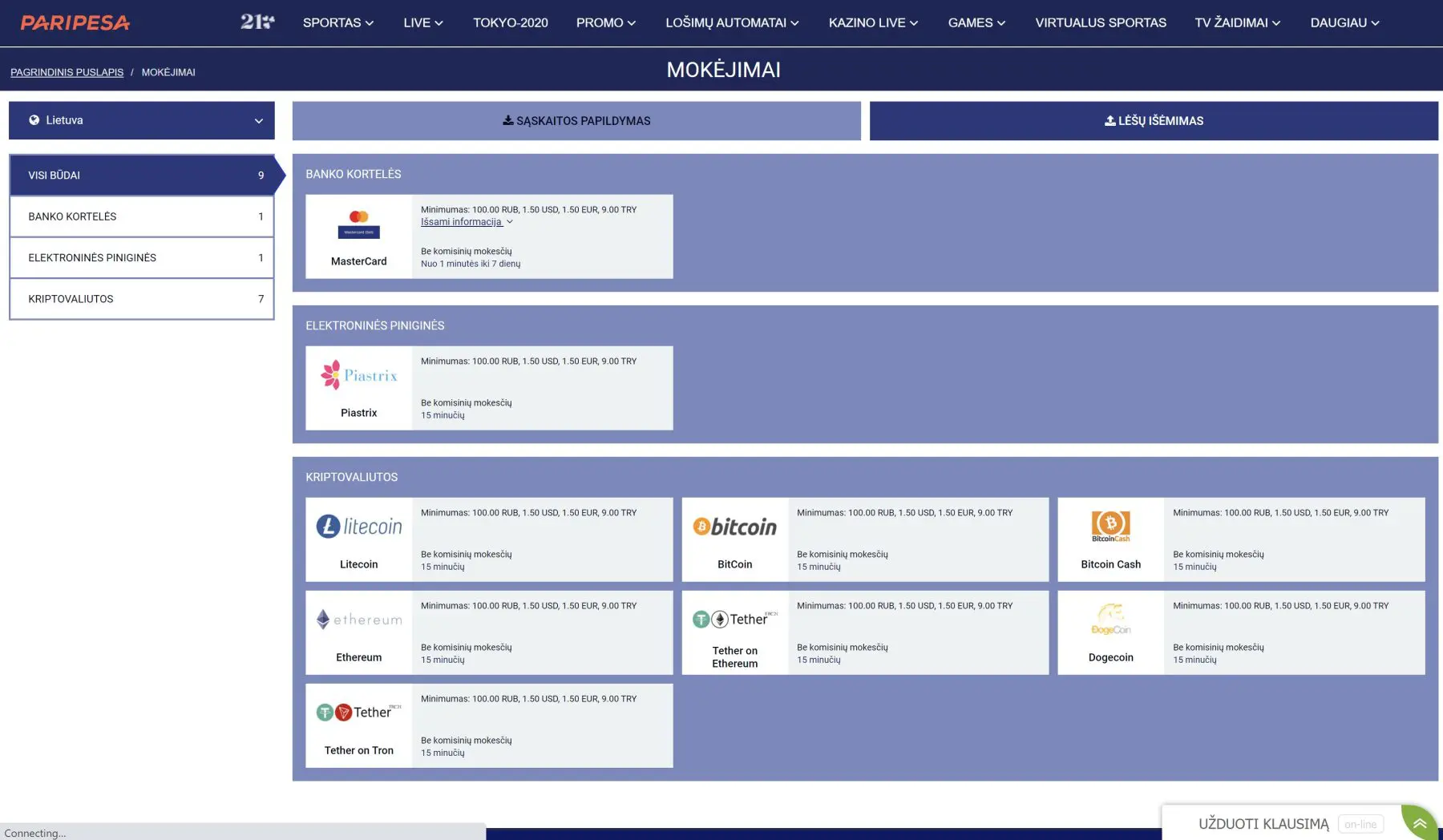Choose the Dogecoin payment icon
Image resolution: width=1443 pixels, height=840 pixels.
pyautogui.click(x=1110, y=619)
